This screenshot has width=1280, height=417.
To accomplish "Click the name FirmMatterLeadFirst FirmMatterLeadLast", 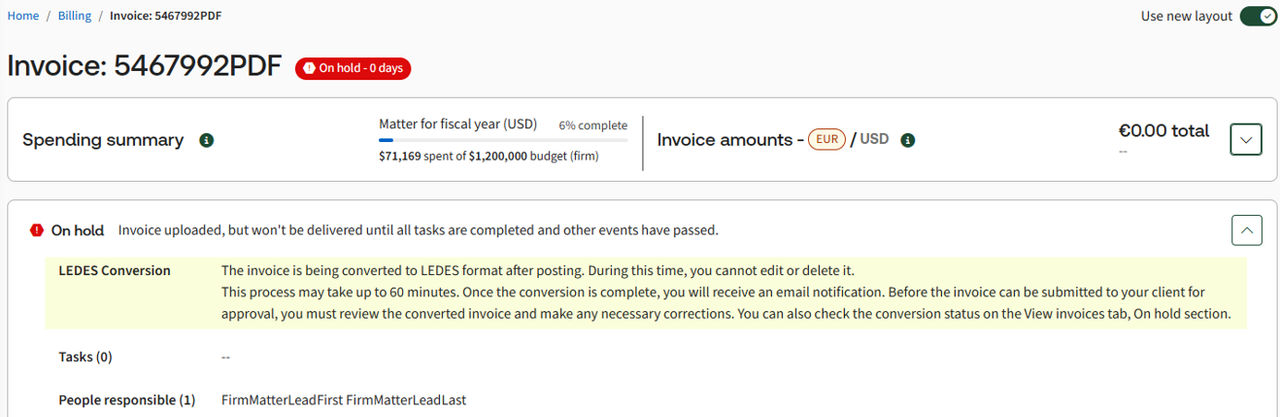I will click(343, 400).
